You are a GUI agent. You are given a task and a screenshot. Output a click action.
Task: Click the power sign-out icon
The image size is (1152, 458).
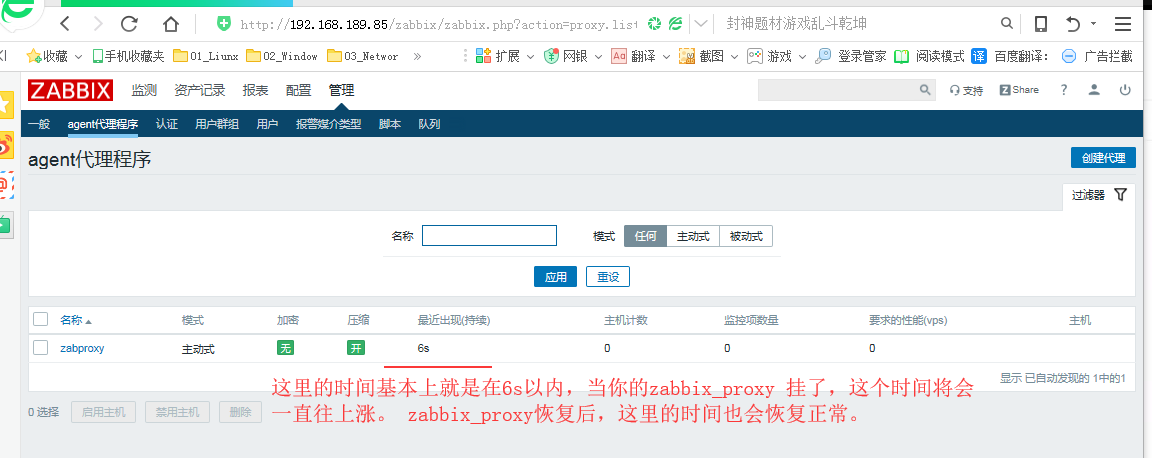coord(1125,90)
